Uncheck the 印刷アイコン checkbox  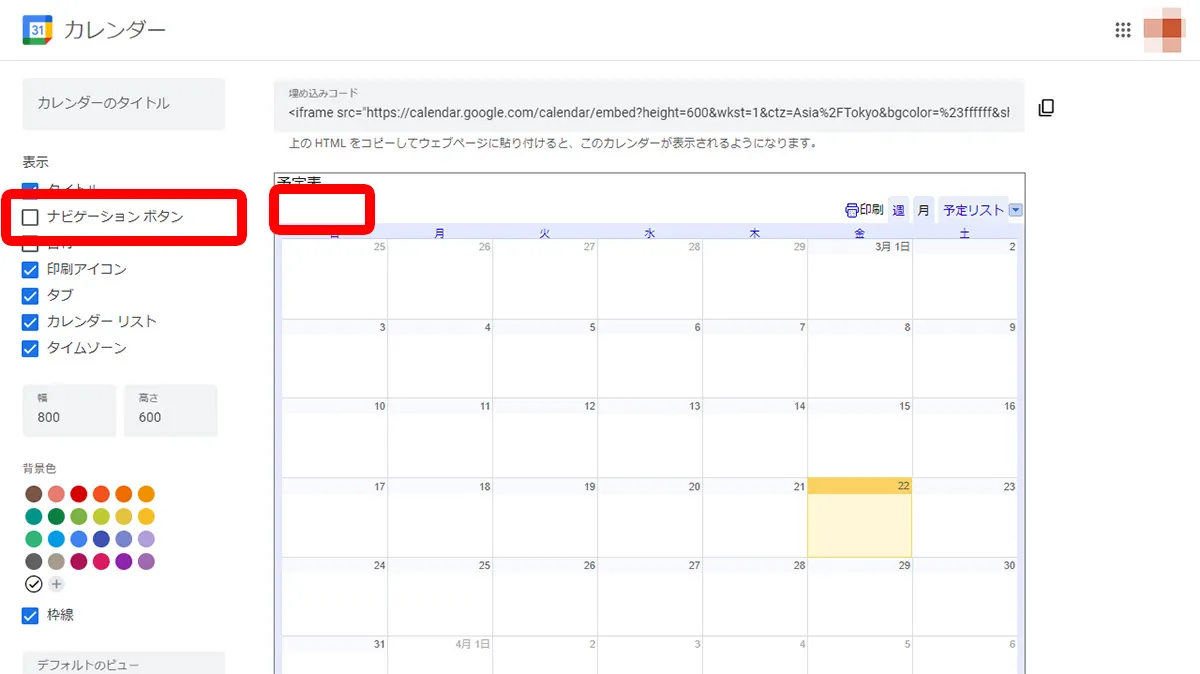pos(31,269)
